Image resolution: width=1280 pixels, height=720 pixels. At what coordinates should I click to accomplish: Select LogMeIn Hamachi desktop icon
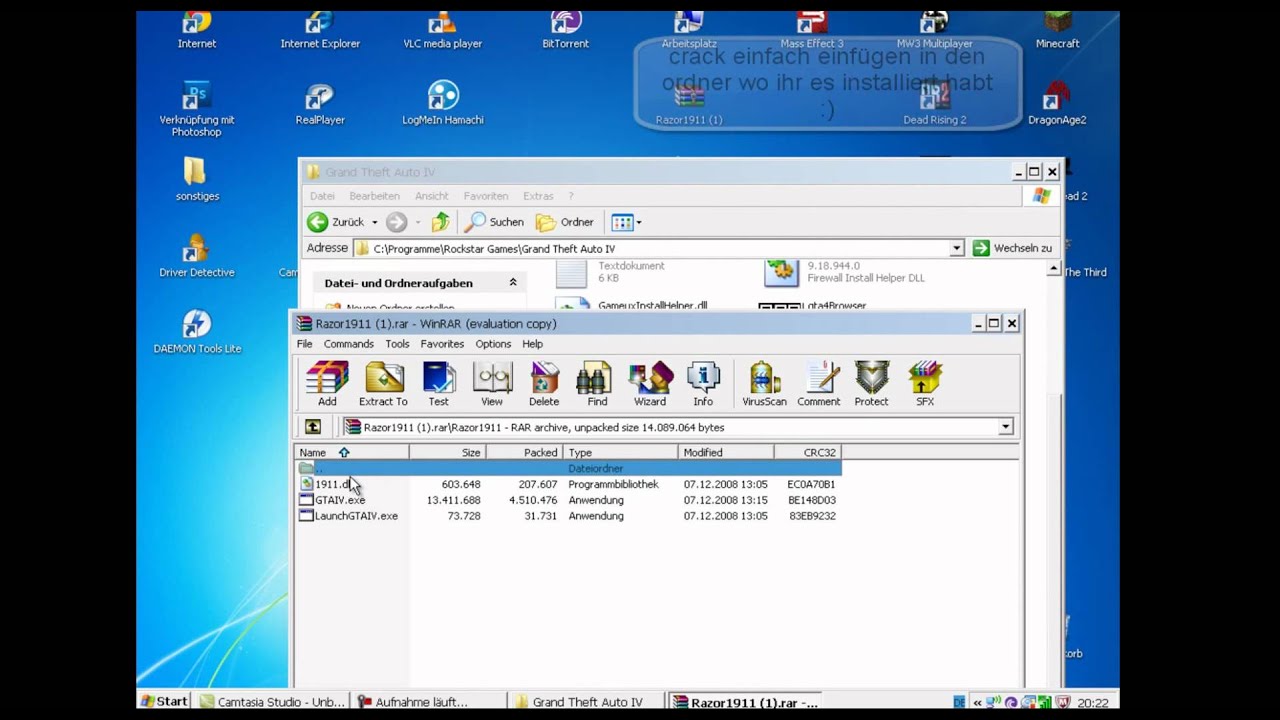click(x=443, y=104)
